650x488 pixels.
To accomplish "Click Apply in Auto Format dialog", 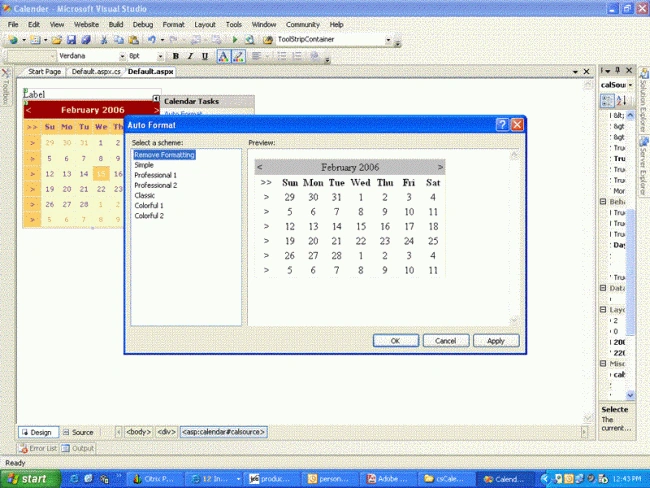I will coord(496,340).
